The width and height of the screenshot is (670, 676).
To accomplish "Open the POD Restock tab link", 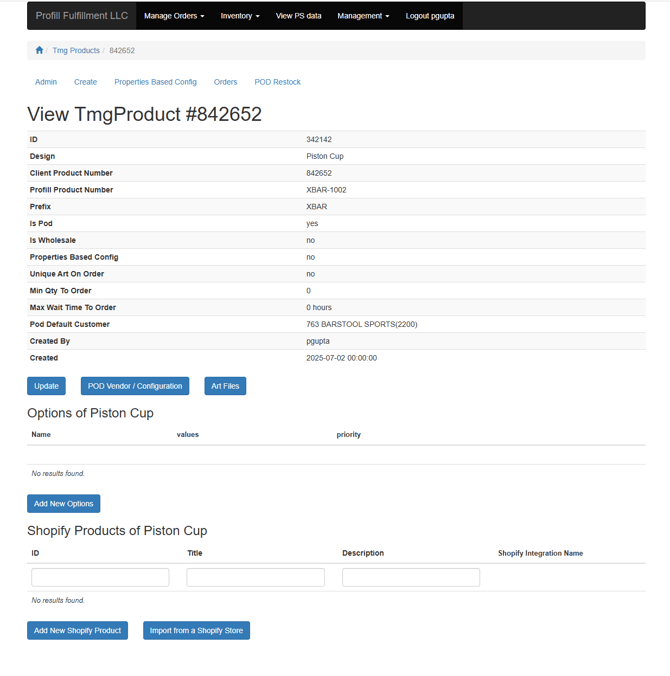I will [x=277, y=82].
